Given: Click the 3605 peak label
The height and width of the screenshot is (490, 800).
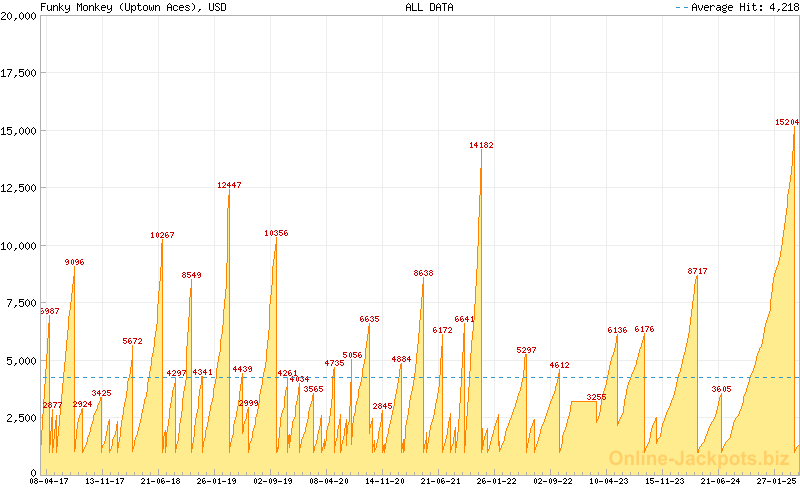Looking at the screenshot, I should tap(721, 389).
